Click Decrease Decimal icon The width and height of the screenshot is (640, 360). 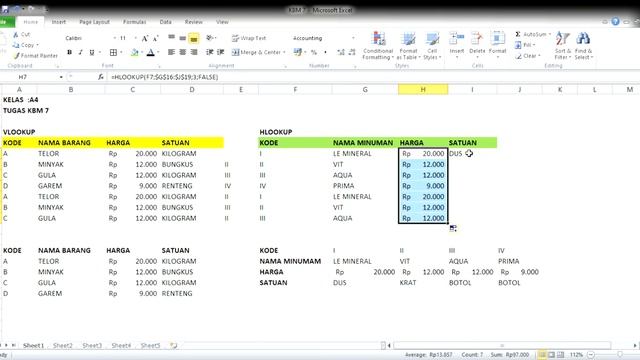pos(352,52)
